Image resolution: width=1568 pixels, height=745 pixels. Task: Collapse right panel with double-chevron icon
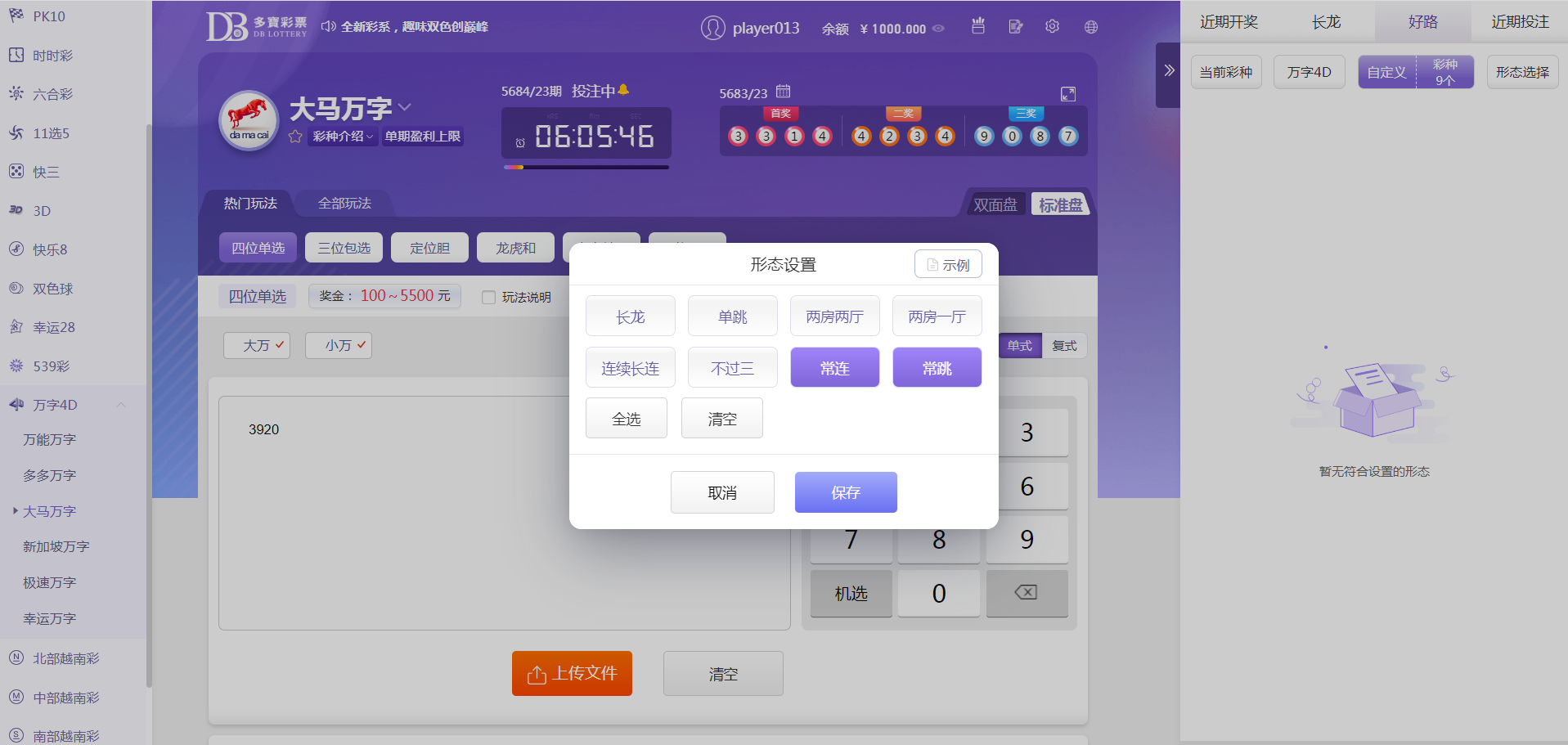coord(1169,71)
